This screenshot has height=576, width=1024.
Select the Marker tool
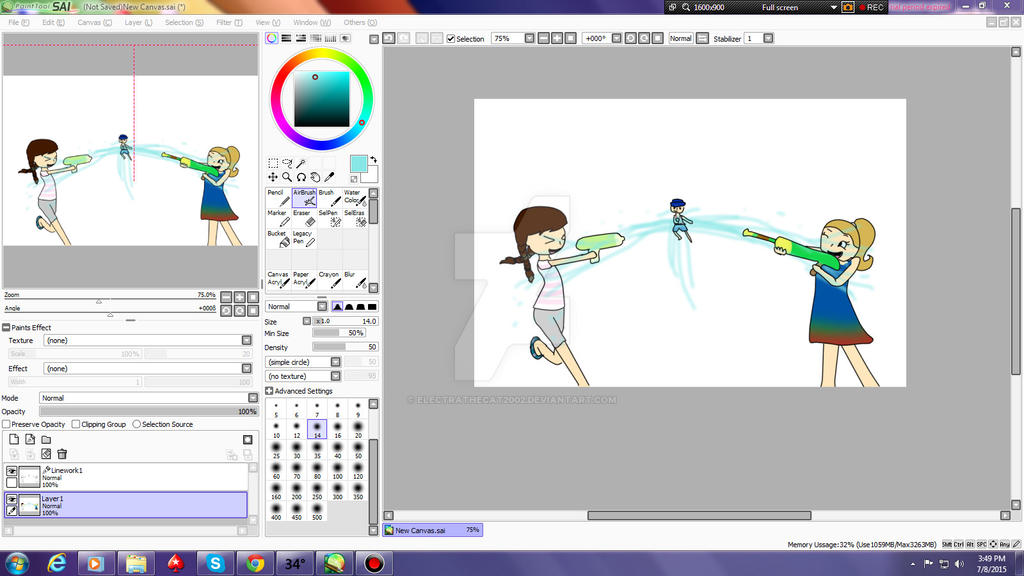278,217
